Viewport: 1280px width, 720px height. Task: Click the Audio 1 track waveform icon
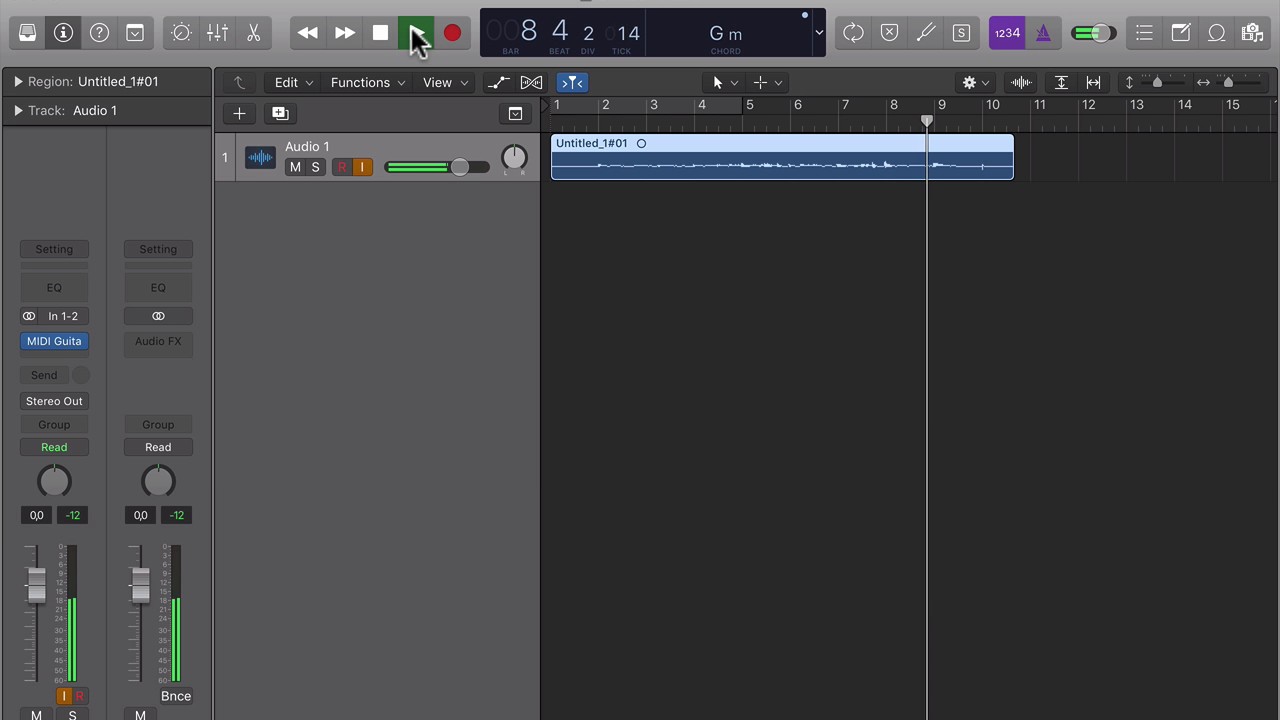[260, 157]
